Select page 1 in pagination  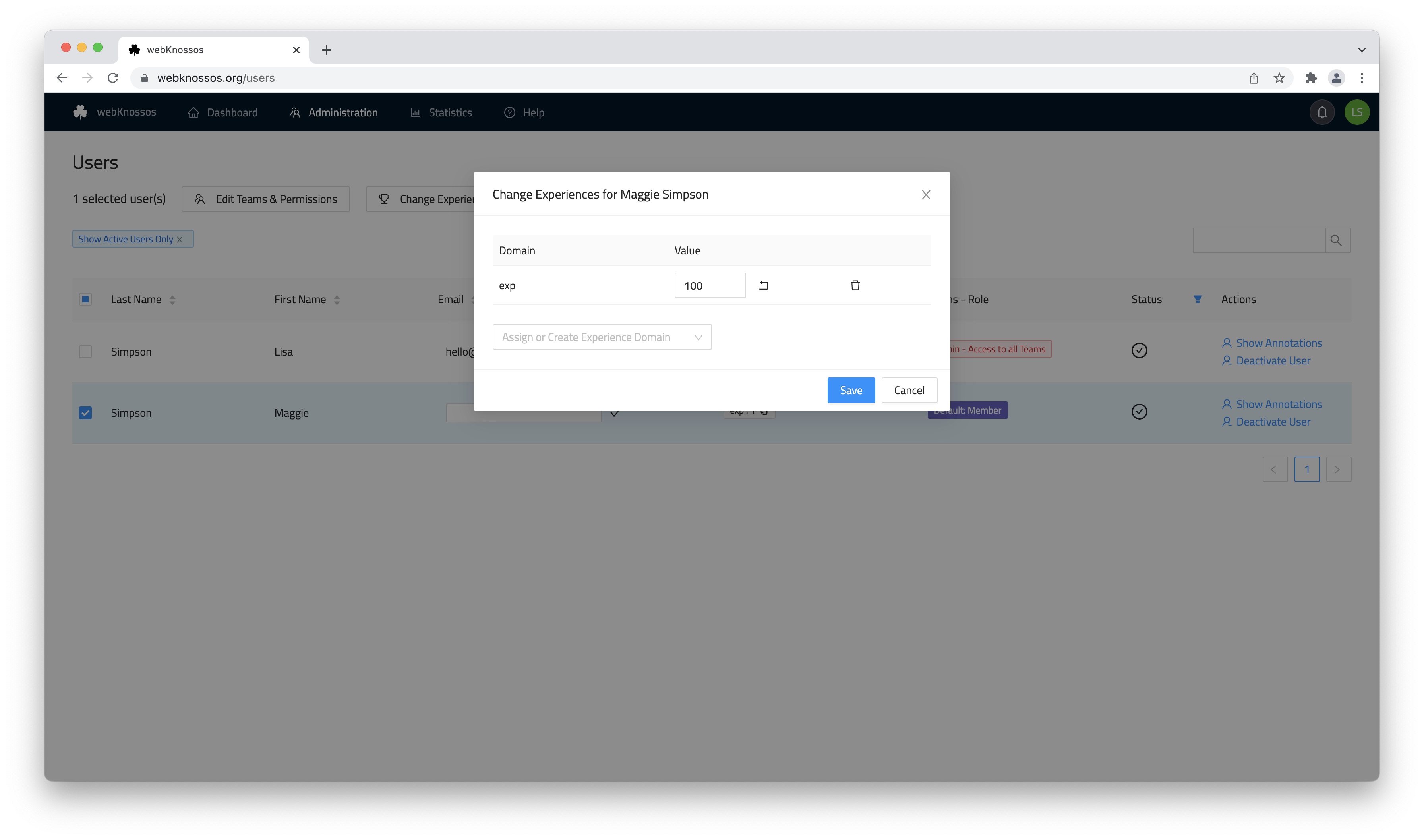[x=1307, y=469]
